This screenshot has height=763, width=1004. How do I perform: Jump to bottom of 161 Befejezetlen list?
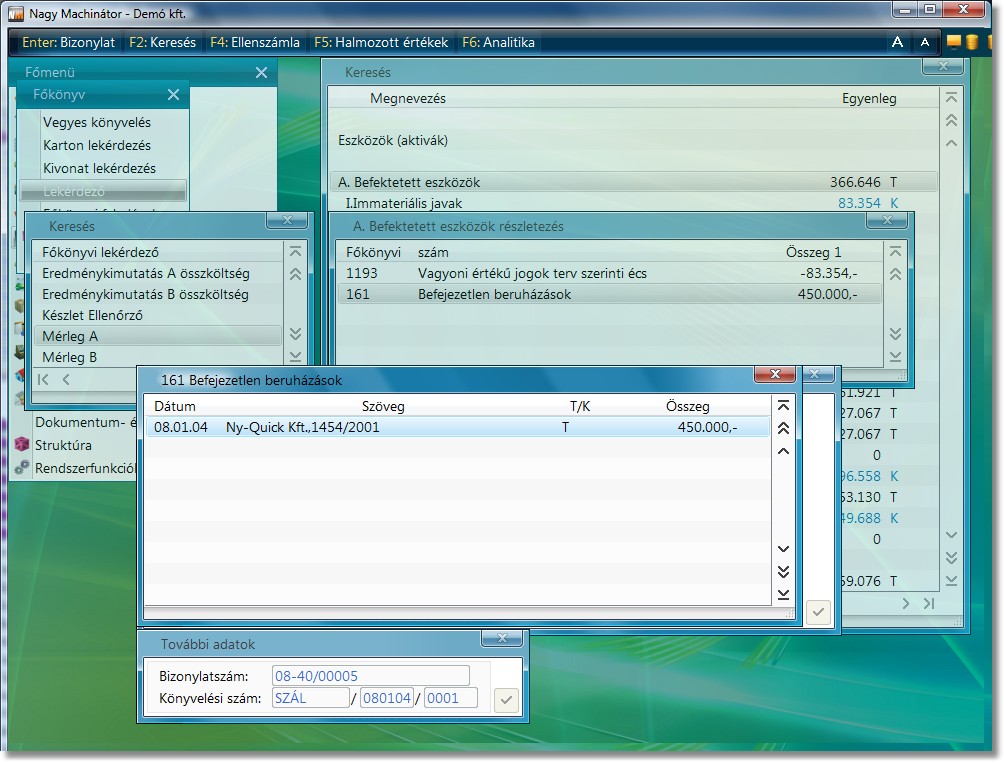(783, 594)
